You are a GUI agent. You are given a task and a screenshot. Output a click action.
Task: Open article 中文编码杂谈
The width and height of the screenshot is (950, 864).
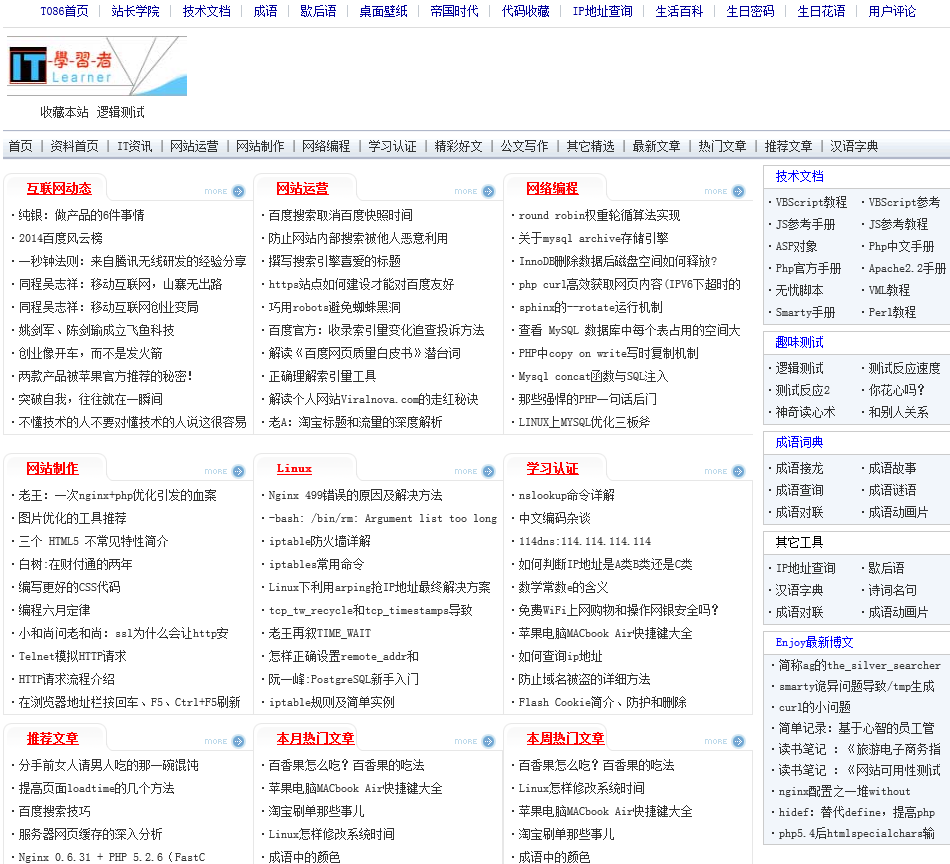point(554,518)
